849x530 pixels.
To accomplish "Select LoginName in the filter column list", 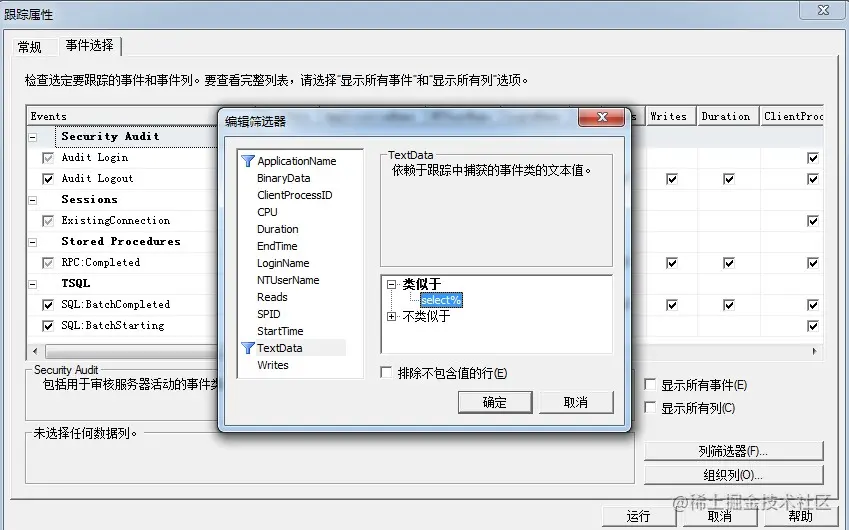I will [283, 263].
